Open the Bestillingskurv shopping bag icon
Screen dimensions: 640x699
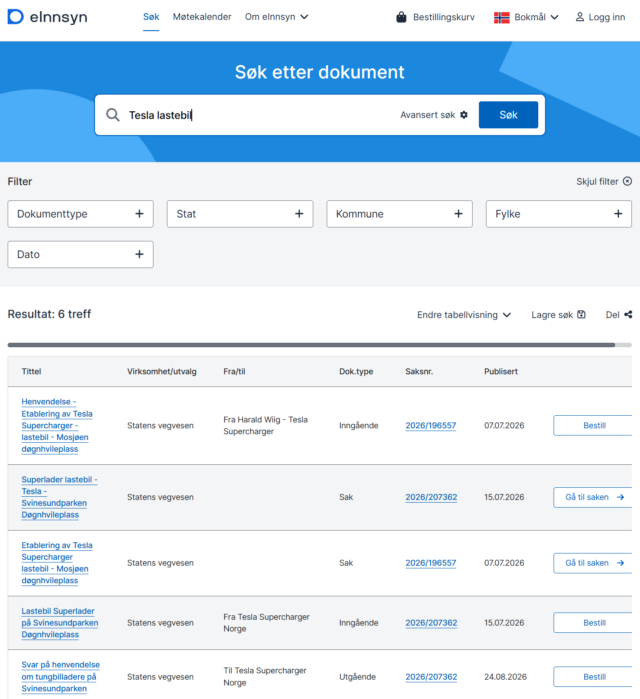tap(401, 17)
